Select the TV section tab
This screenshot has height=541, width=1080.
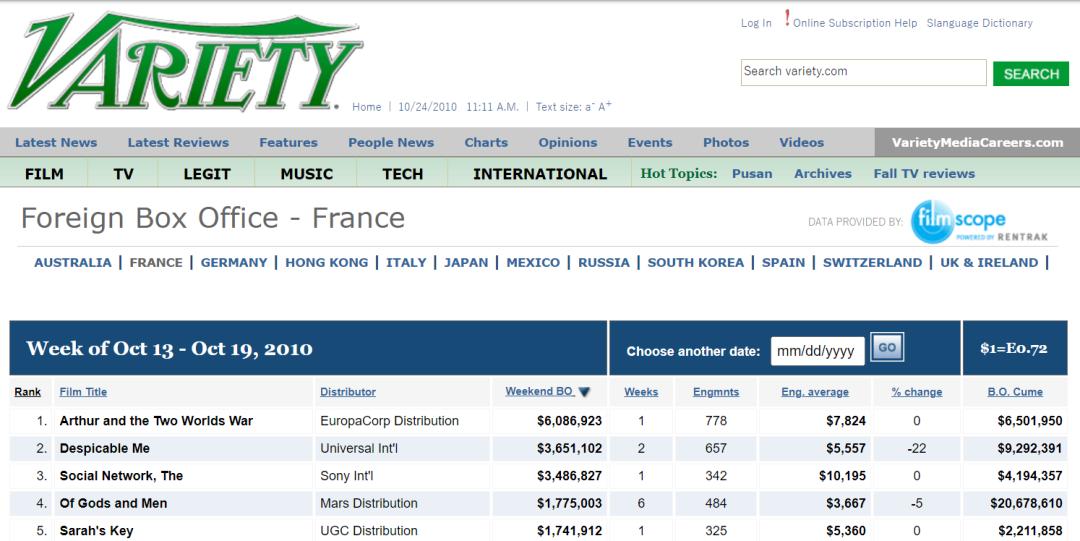(123, 174)
